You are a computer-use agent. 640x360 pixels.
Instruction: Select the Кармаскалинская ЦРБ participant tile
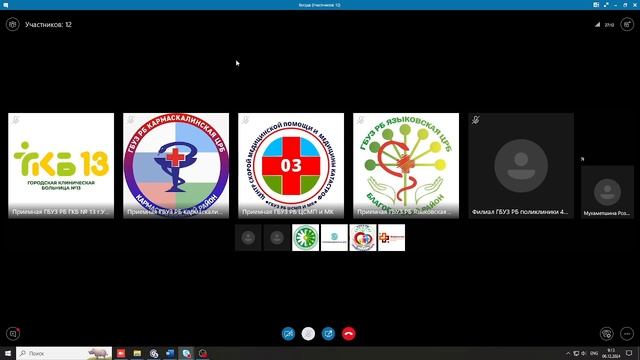(176, 166)
